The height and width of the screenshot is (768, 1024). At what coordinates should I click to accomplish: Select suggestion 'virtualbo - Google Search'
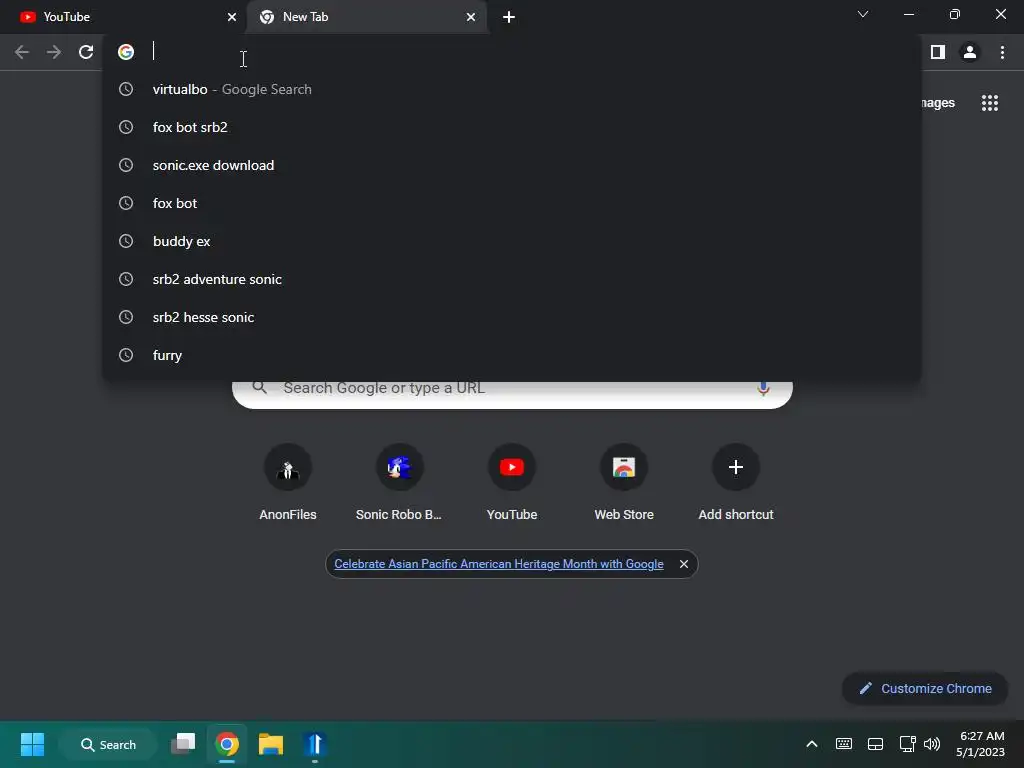[512, 89]
